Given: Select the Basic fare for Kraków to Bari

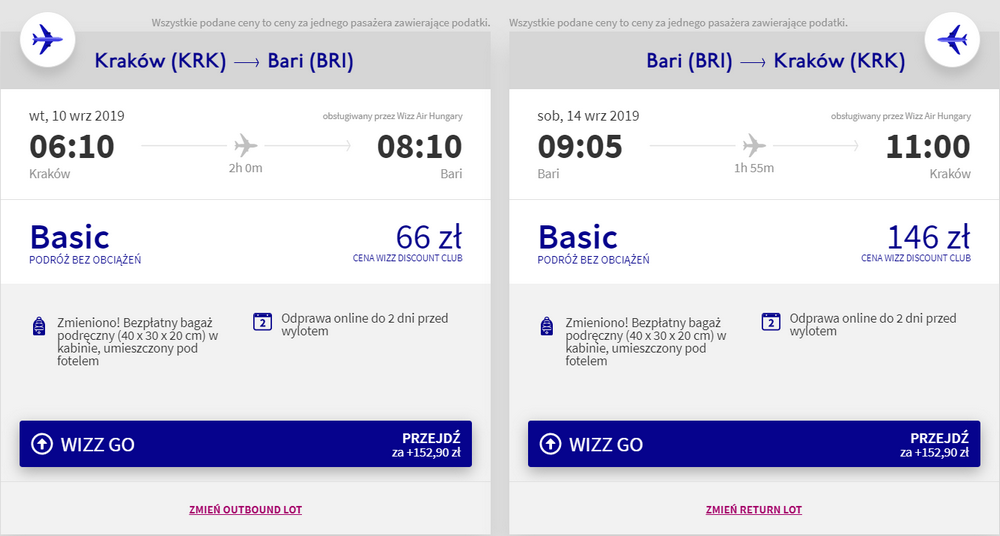Looking at the screenshot, I should tap(70, 238).
